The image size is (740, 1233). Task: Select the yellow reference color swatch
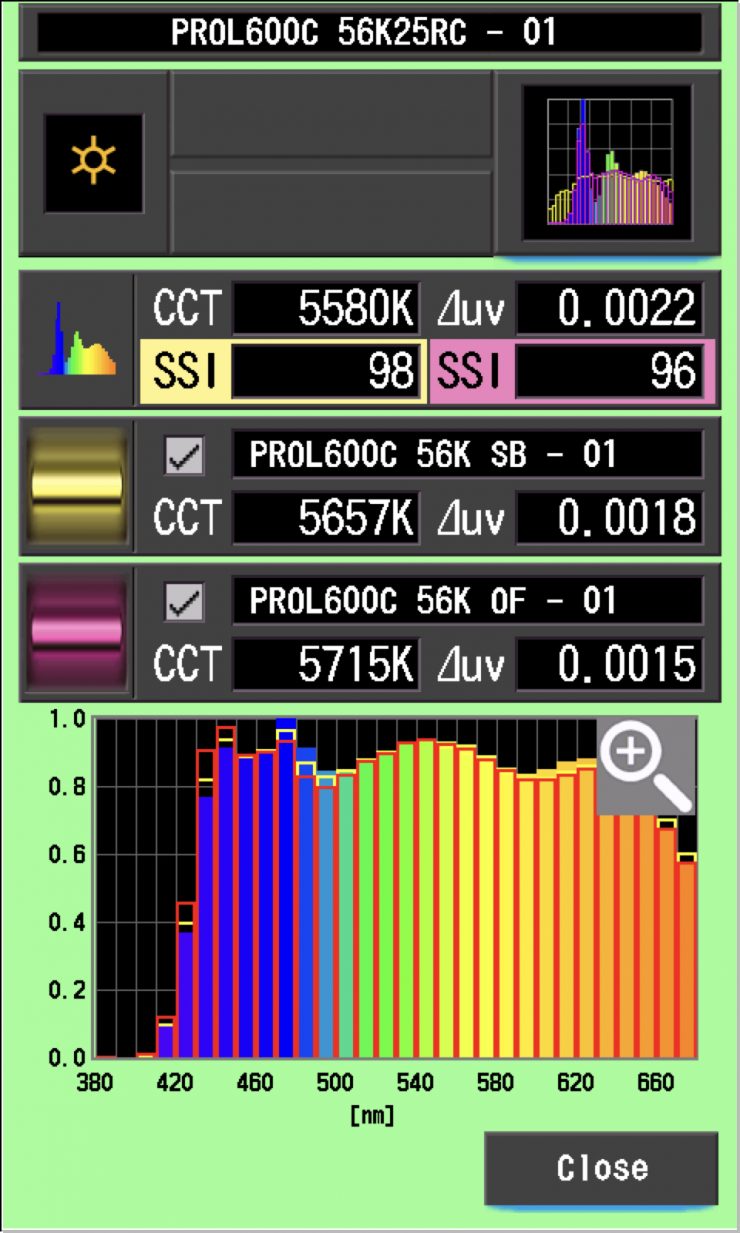[77, 487]
